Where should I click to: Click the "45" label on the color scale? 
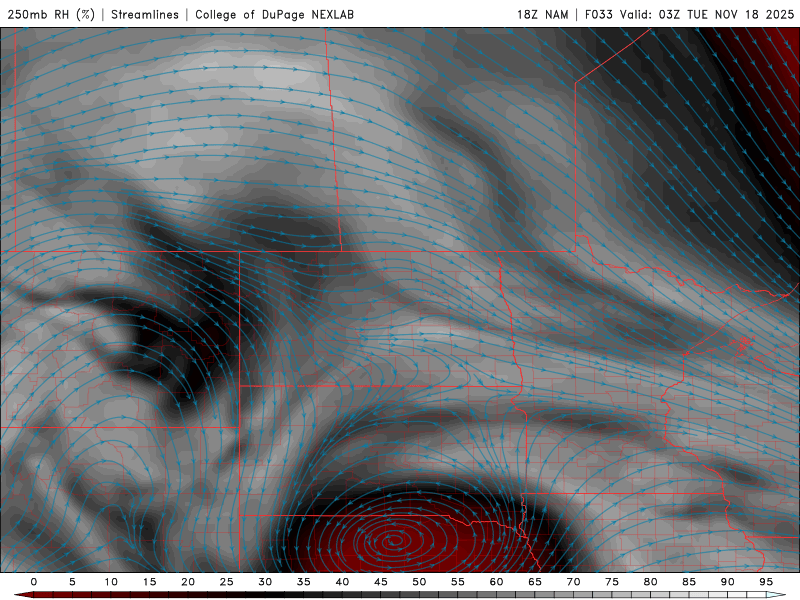(381, 582)
